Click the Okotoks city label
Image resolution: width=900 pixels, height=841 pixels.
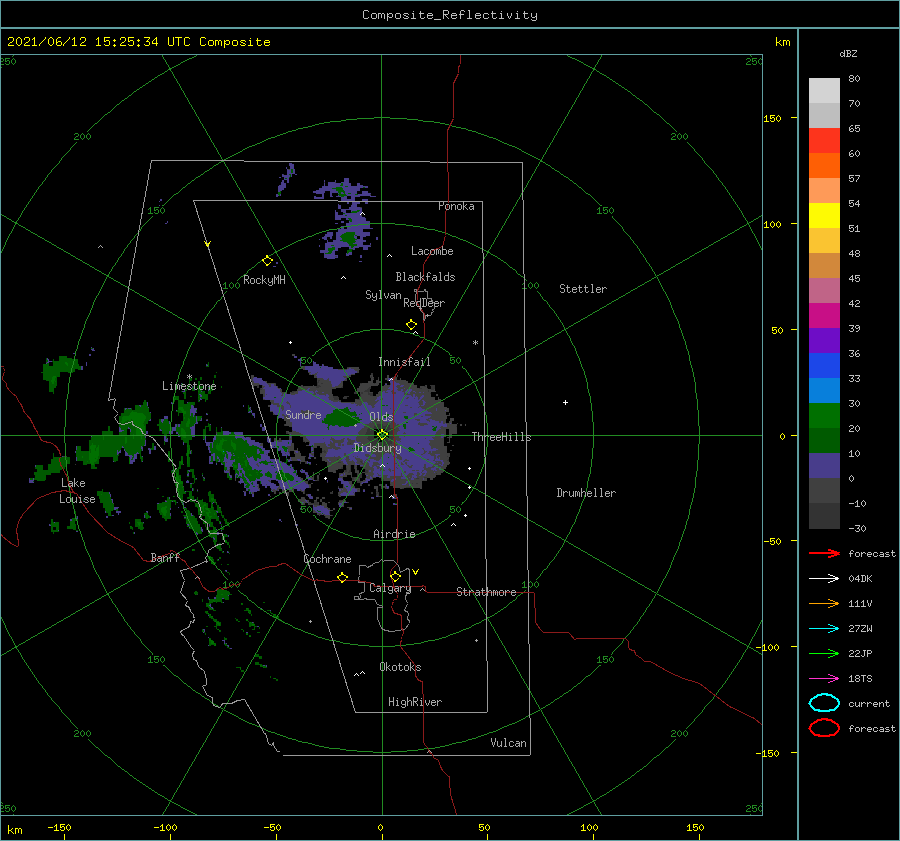click(400, 667)
